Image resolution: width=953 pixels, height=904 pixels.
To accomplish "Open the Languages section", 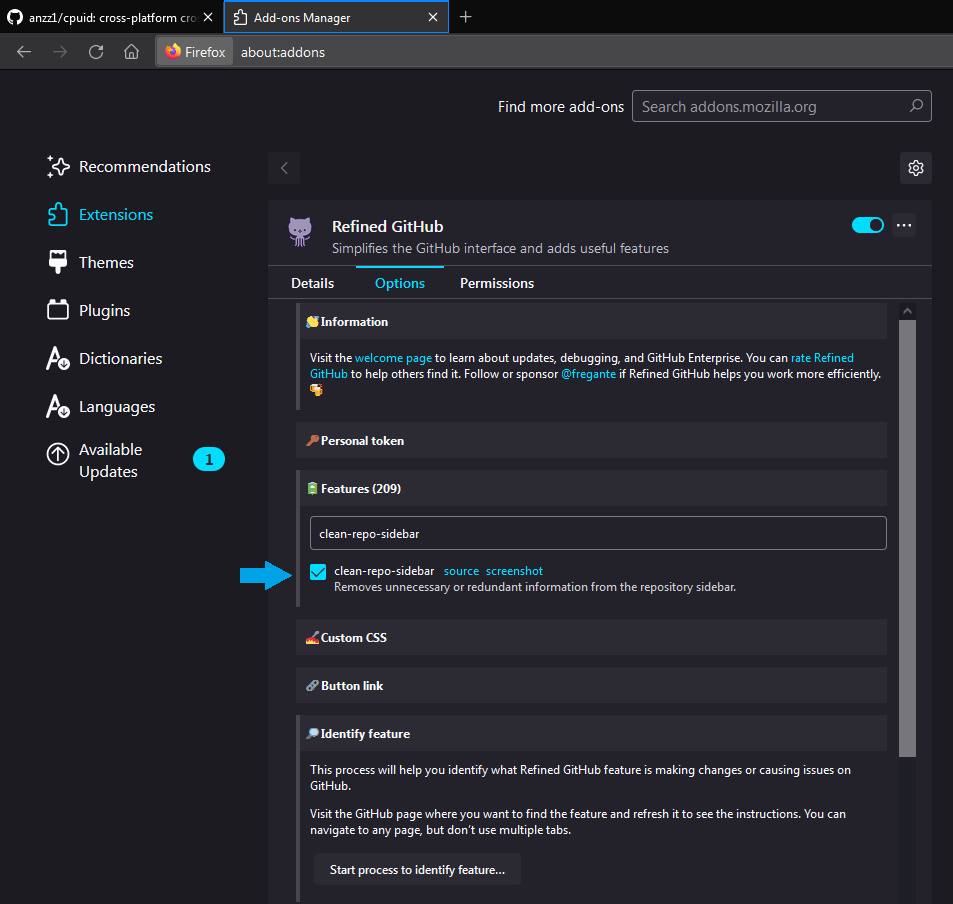I will click(x=117, y=406).
